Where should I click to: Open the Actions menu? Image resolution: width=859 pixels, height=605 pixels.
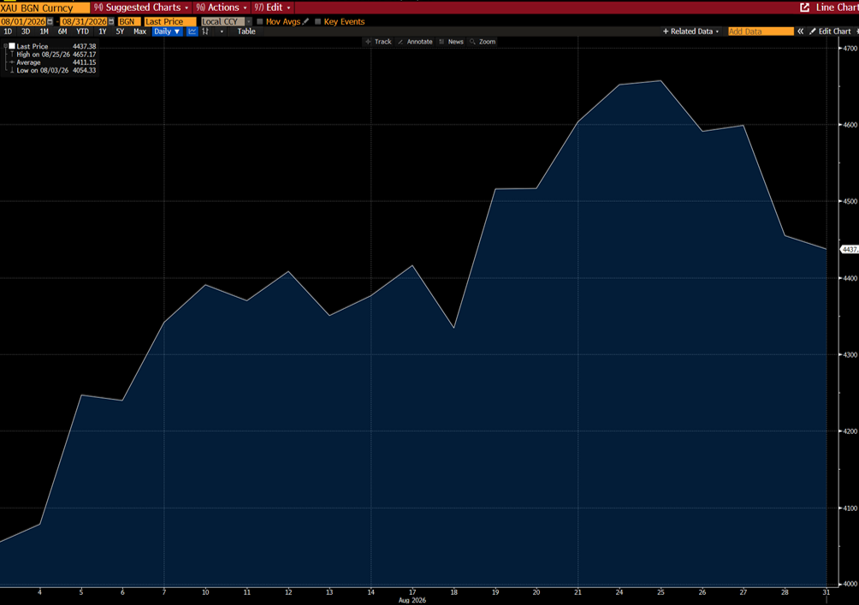pos(221,7)
